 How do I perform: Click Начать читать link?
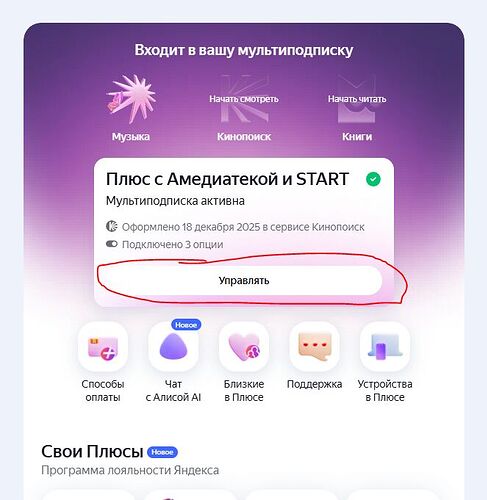(x=357, y=99)
